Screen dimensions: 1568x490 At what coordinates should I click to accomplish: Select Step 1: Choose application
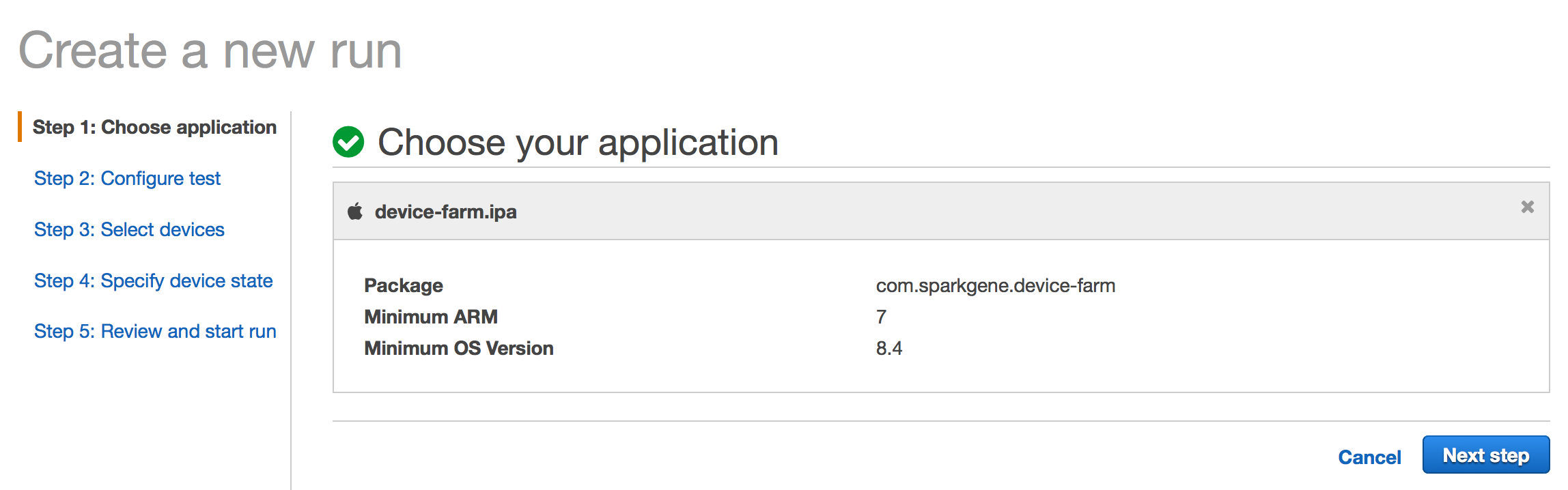(154, 128)
